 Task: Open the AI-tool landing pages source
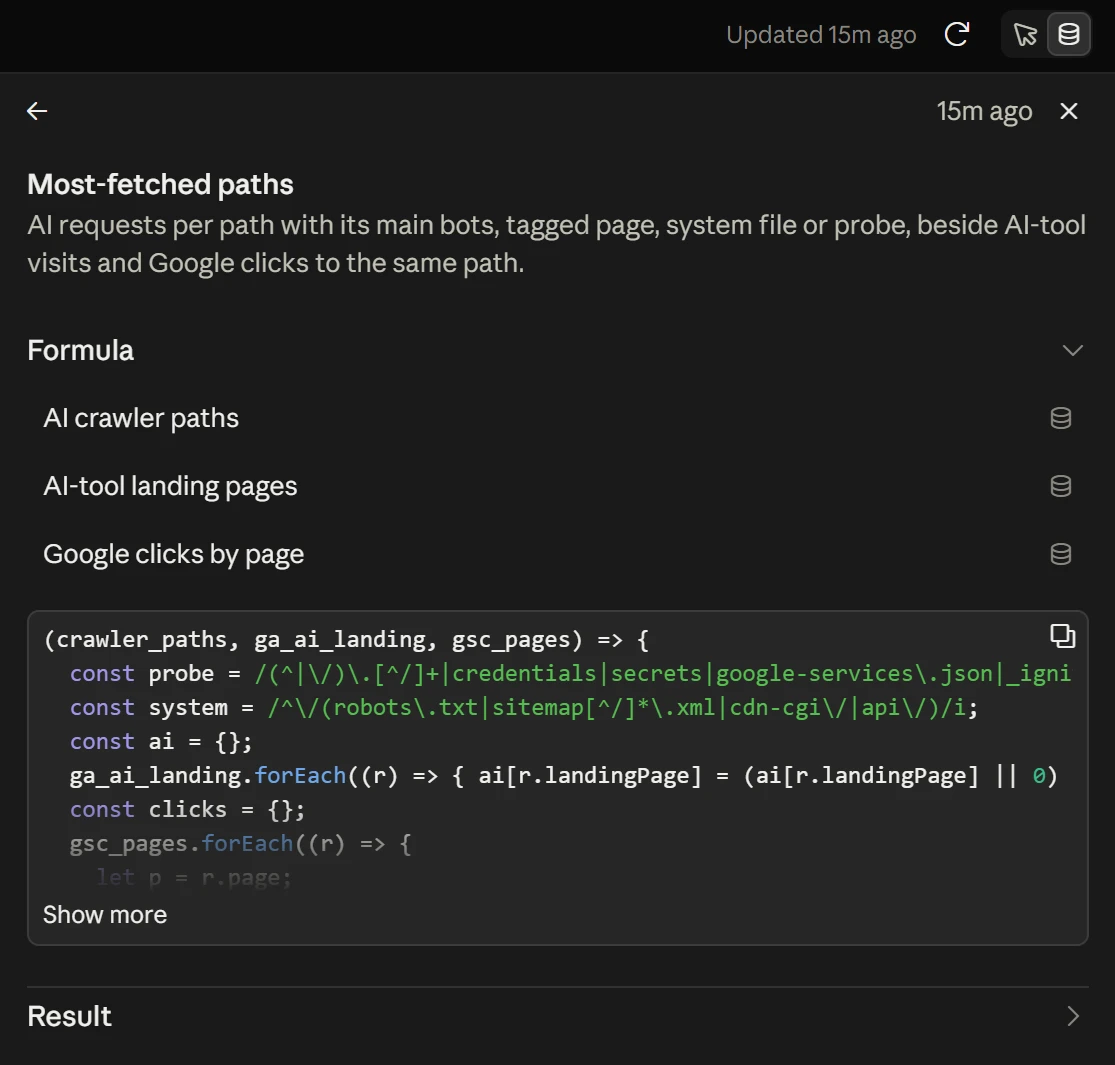coord(558,486)
